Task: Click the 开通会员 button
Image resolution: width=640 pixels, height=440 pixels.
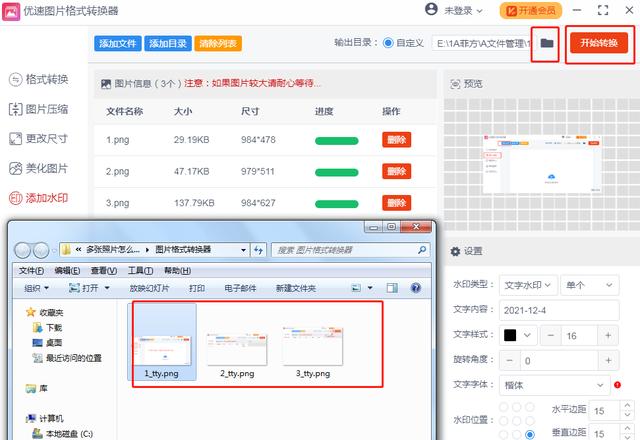Action: point(531,11)
